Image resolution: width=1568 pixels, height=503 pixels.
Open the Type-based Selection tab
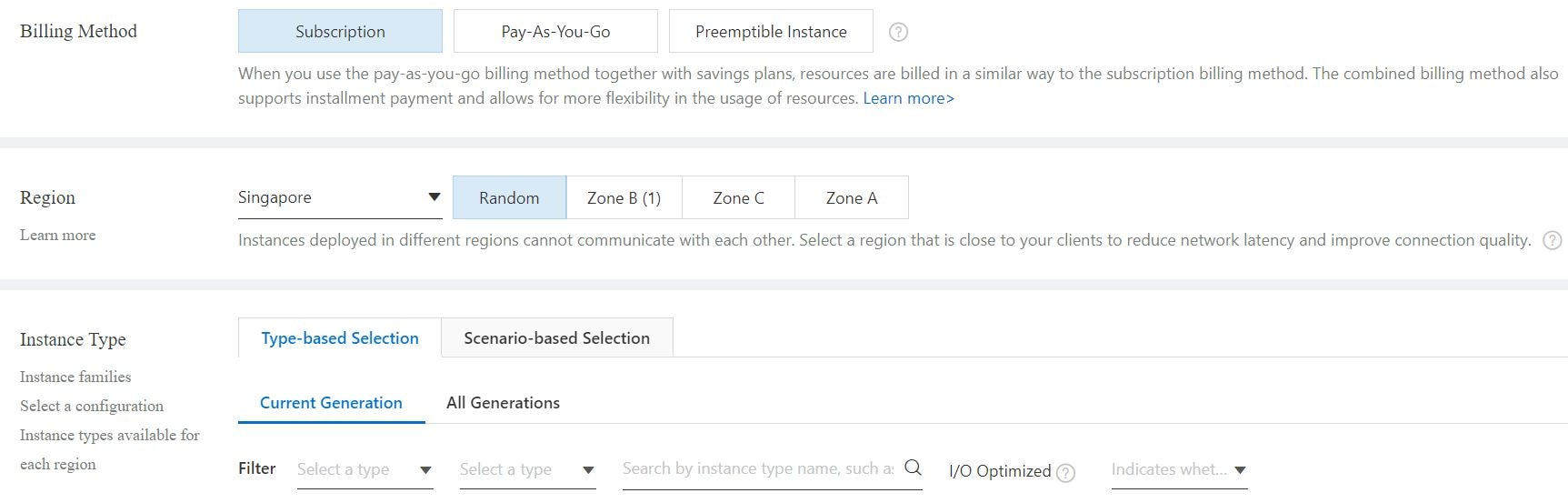[x=340, y=337]
